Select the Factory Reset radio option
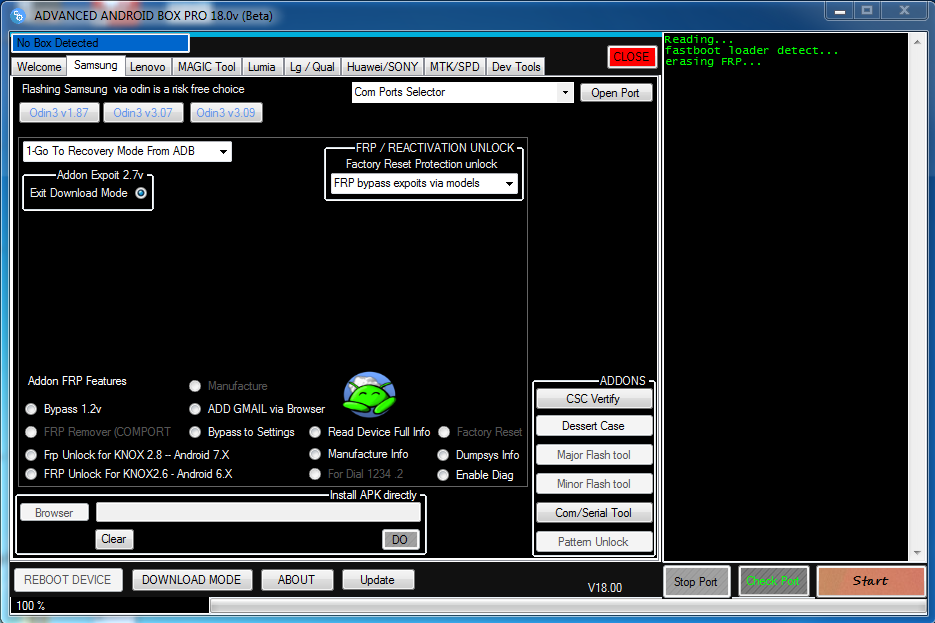The image size is (935, 623). point(444,432)
